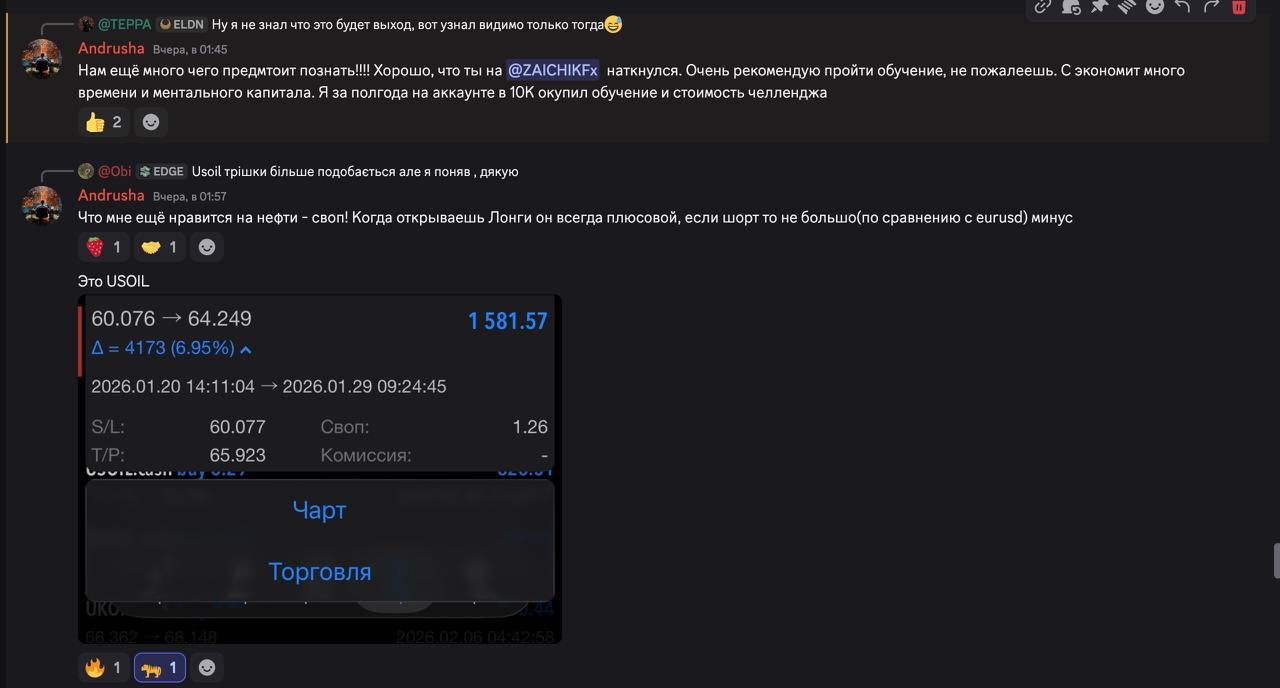
Task: Delete the message with the red trash icon
Action: [1239, 8]
